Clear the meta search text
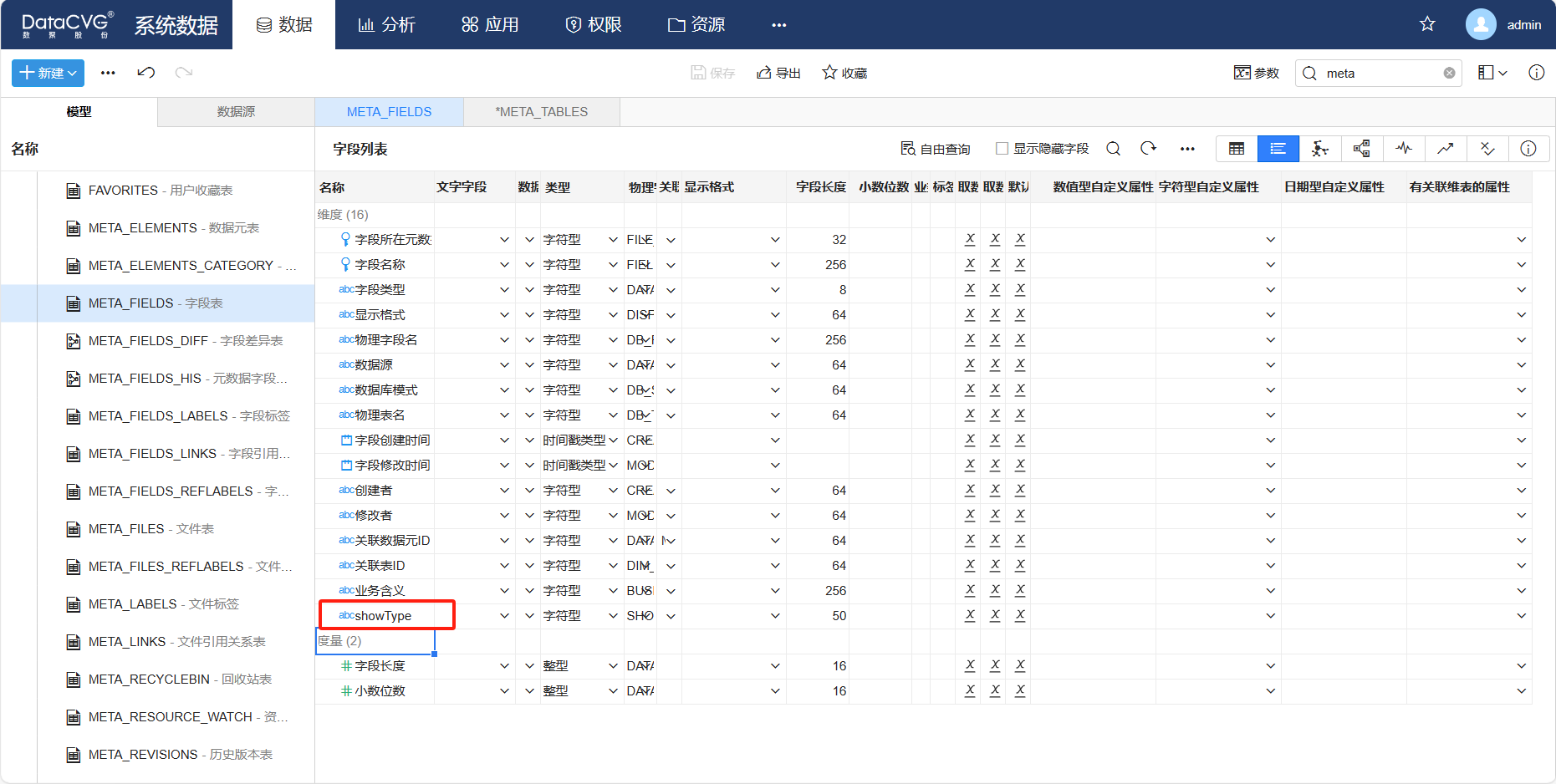The height and width of the screenshot is (784, 1556). pos(1449,73)
